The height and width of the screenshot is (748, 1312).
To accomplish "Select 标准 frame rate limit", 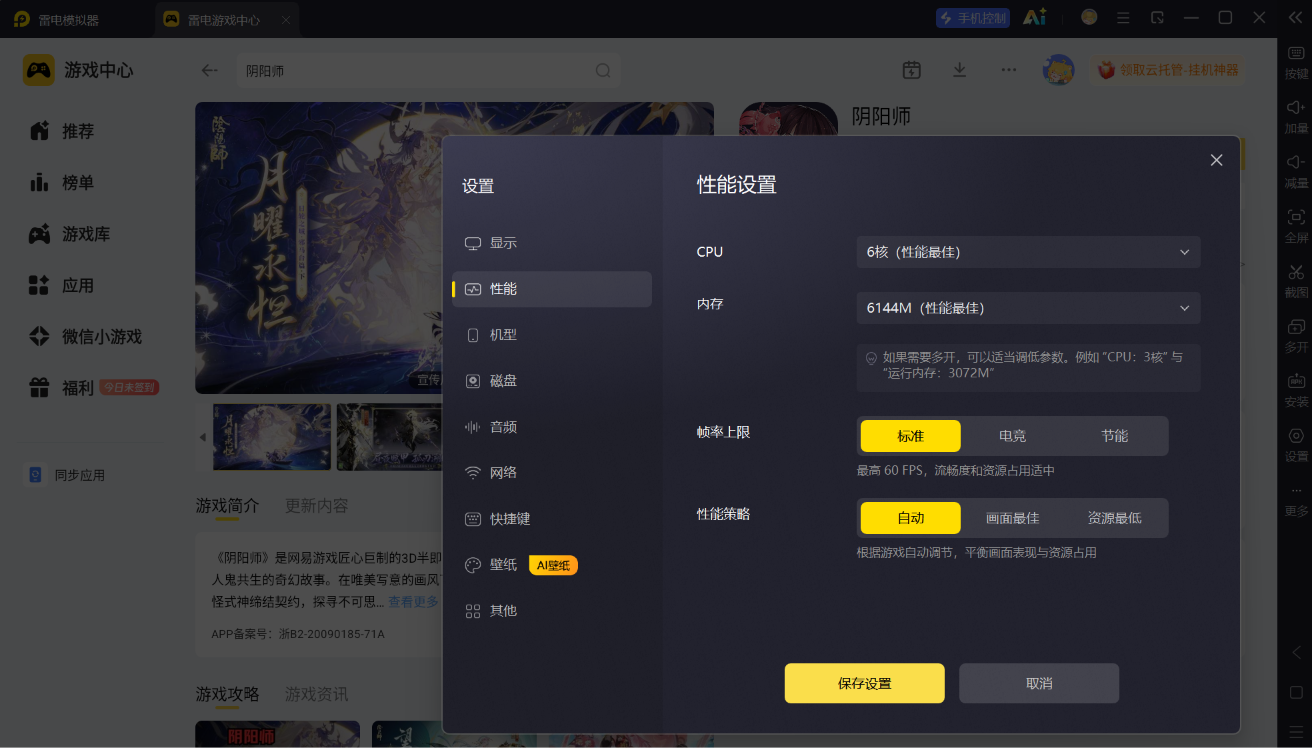I will tap(910, 436).
